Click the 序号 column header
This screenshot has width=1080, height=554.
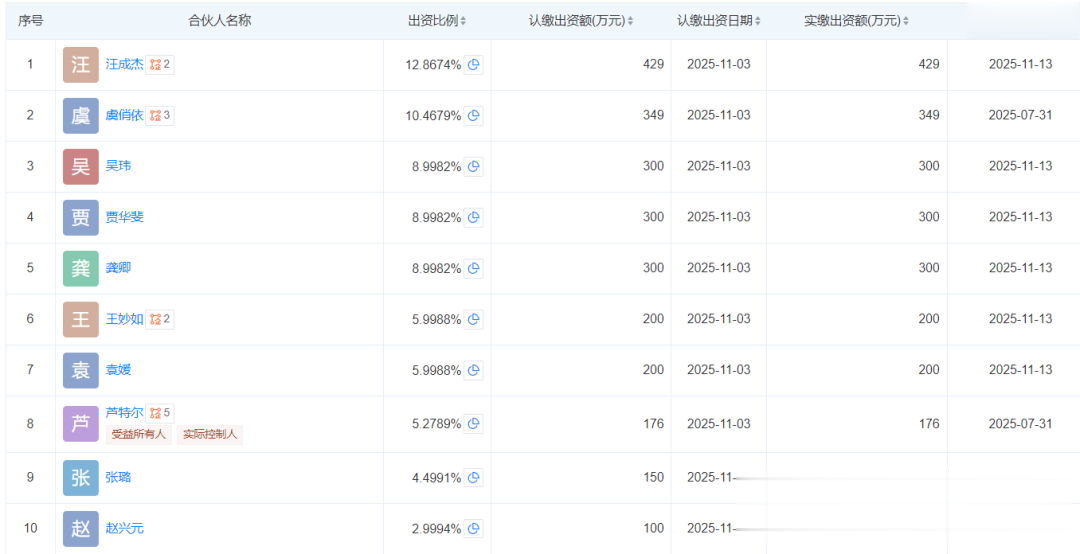(x=30, y=21)
